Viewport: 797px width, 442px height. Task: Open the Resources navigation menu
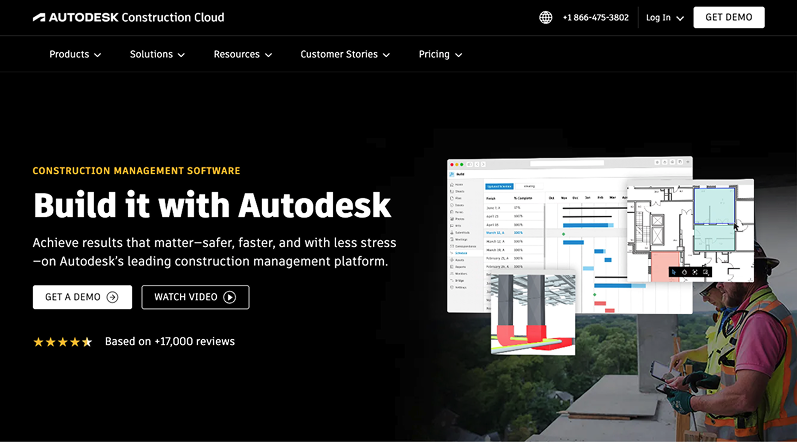pyautogui.click(x=243, y=54)
